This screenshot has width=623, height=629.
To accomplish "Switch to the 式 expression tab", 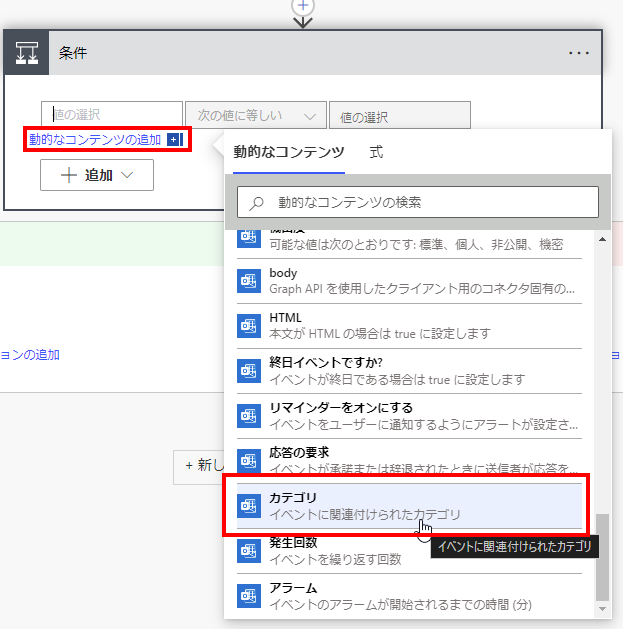I will 376,152.
